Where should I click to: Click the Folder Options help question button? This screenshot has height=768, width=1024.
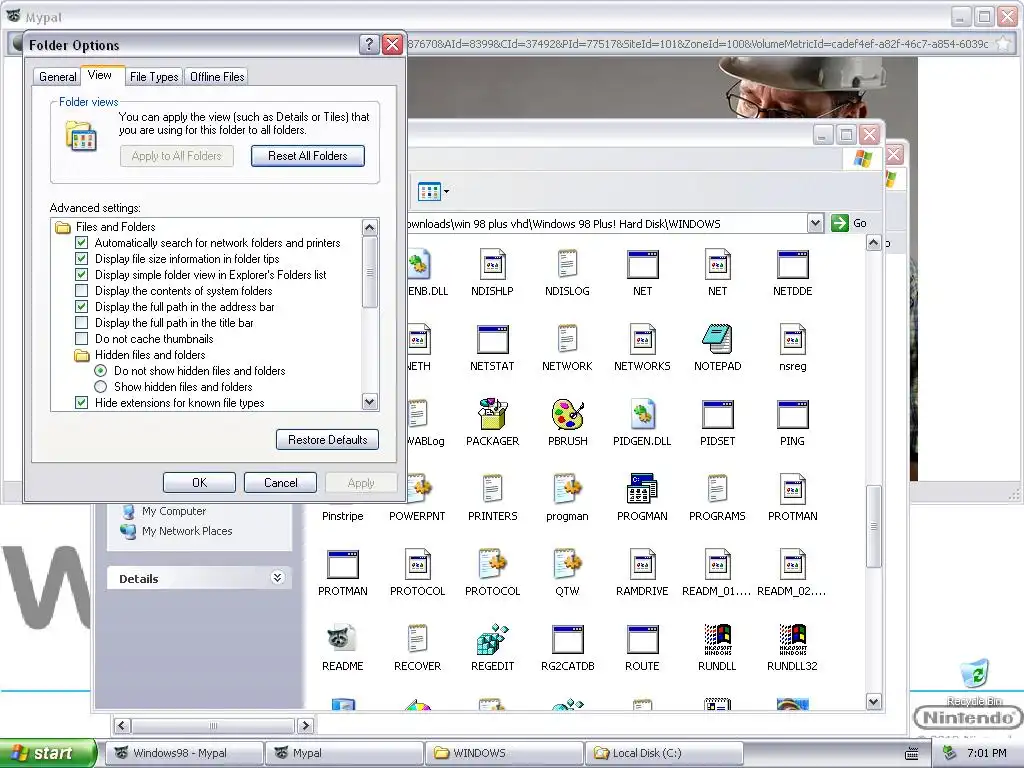pyautogui.click(x=369, y=44)
